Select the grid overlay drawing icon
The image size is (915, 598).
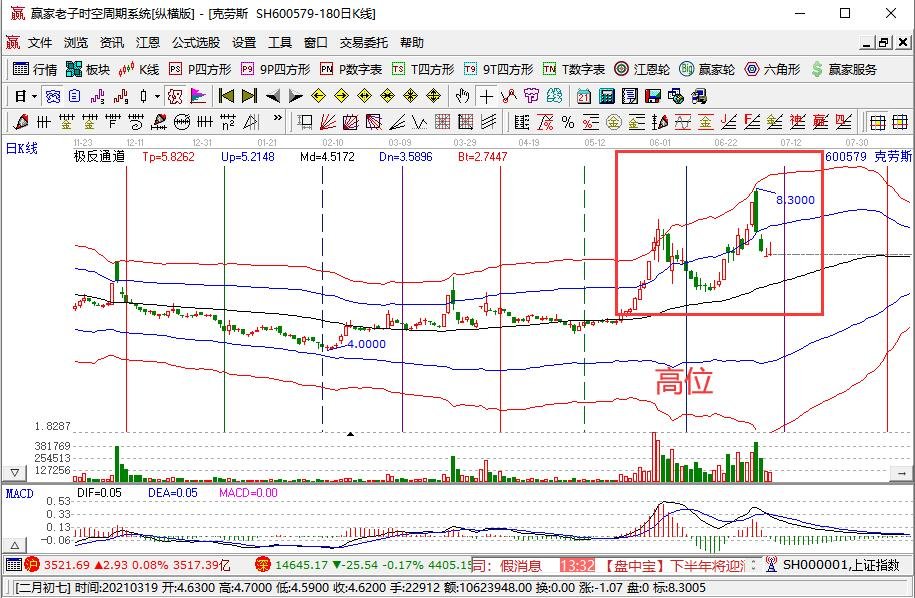442,121
